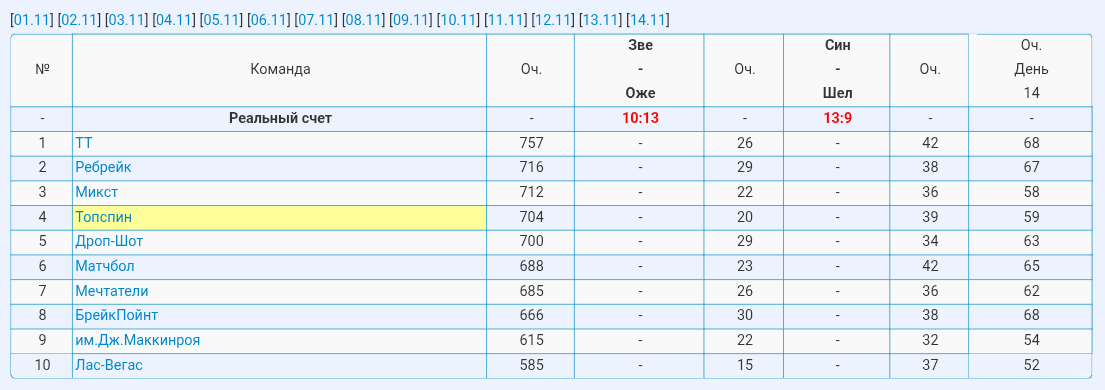View the Мечтатели team
The image size is (1105, 390).
tap(112, 291)
